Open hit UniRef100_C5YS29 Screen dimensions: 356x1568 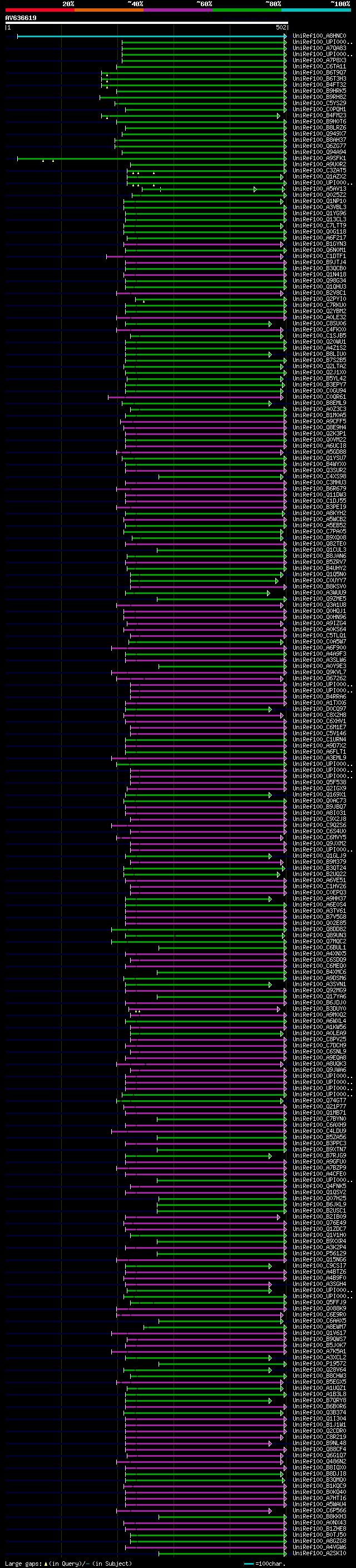click(x=319, y=103)
